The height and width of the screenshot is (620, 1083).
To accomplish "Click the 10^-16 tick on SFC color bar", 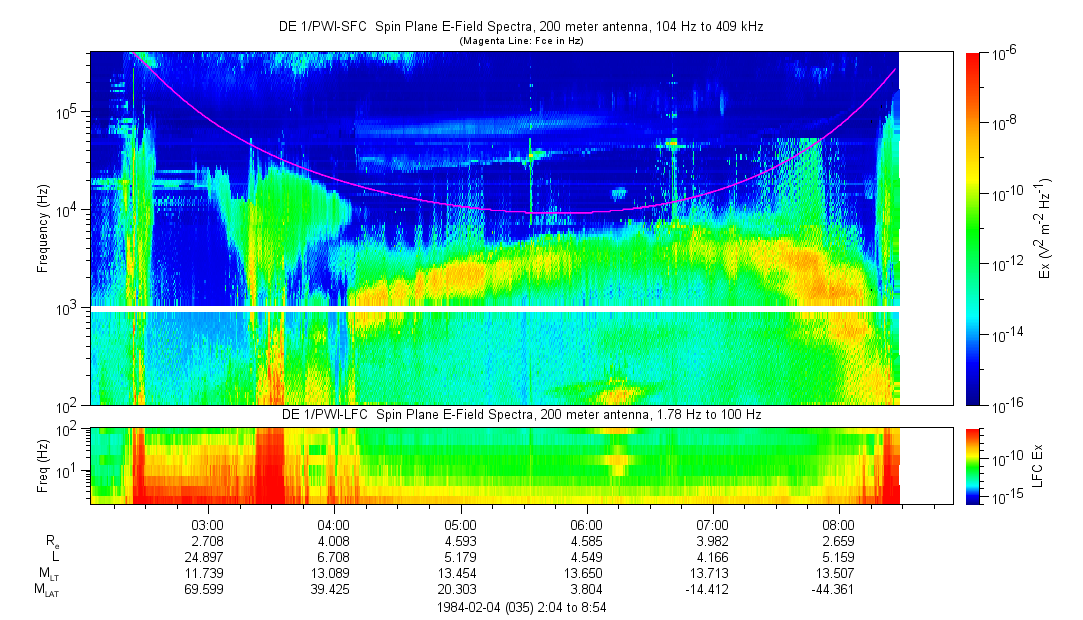I will click(1007, 405).
